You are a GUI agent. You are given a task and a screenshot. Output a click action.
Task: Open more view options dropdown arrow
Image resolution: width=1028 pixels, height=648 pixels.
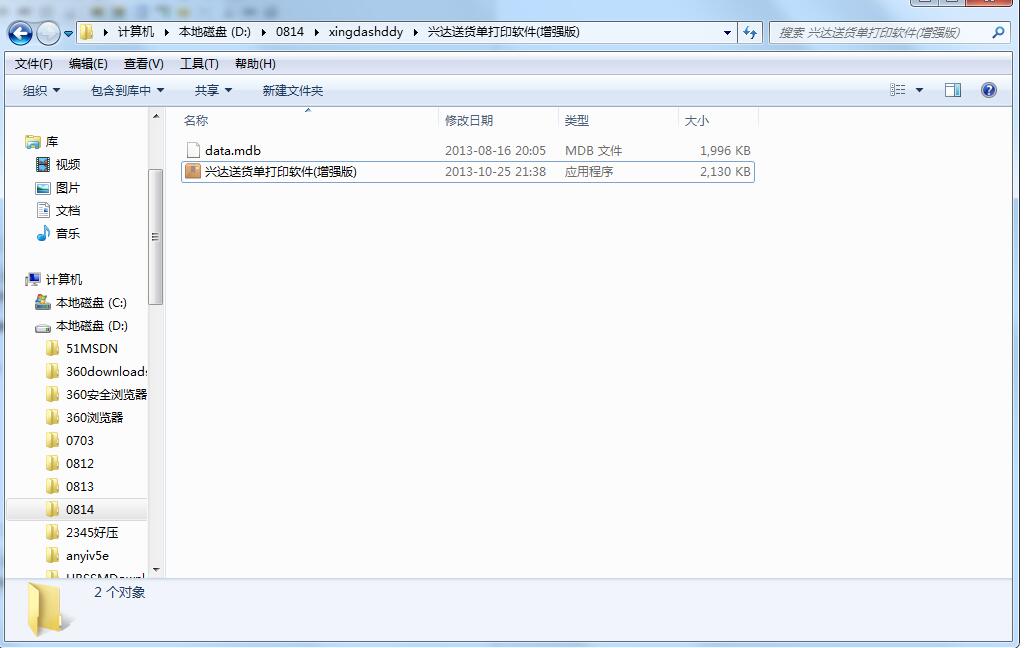(919, 91)
